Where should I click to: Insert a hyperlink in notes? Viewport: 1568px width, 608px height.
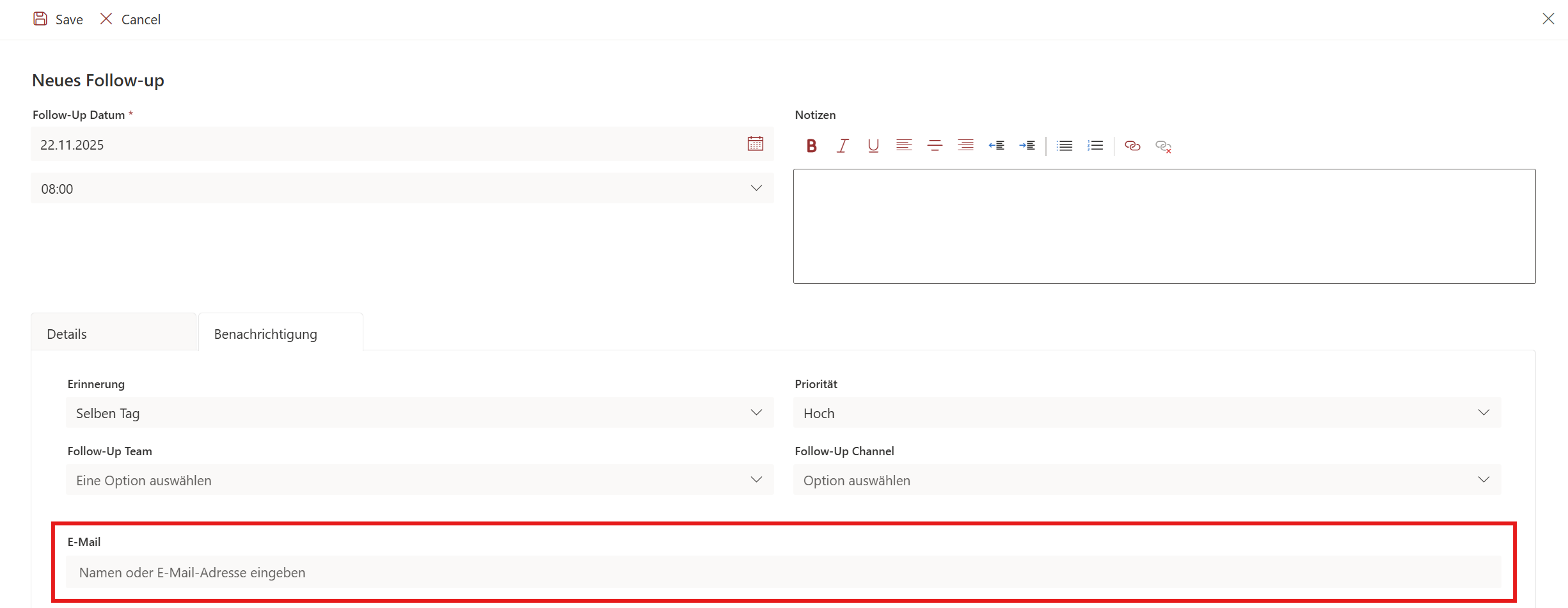tap(1132, 146)
